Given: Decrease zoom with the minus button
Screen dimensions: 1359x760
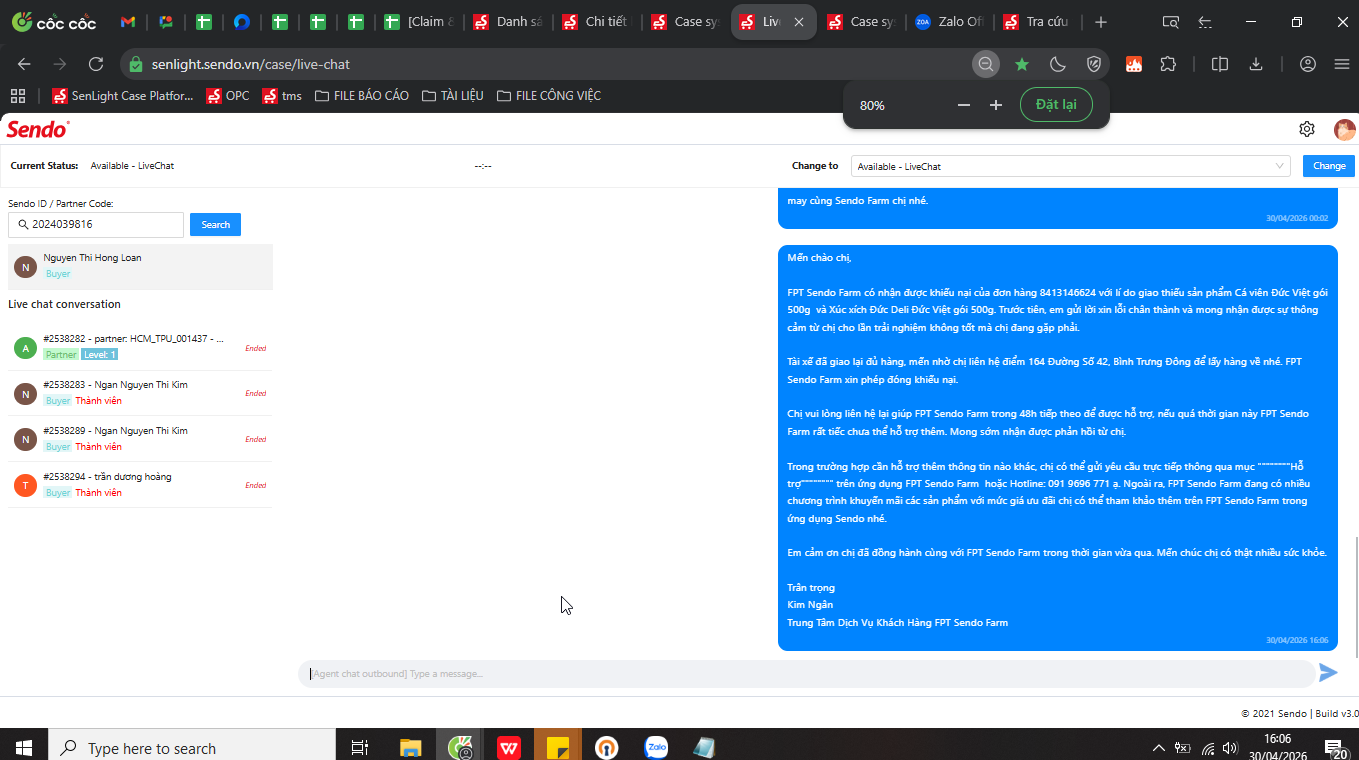Looking at the screenshot, I should tap(964, 105).
